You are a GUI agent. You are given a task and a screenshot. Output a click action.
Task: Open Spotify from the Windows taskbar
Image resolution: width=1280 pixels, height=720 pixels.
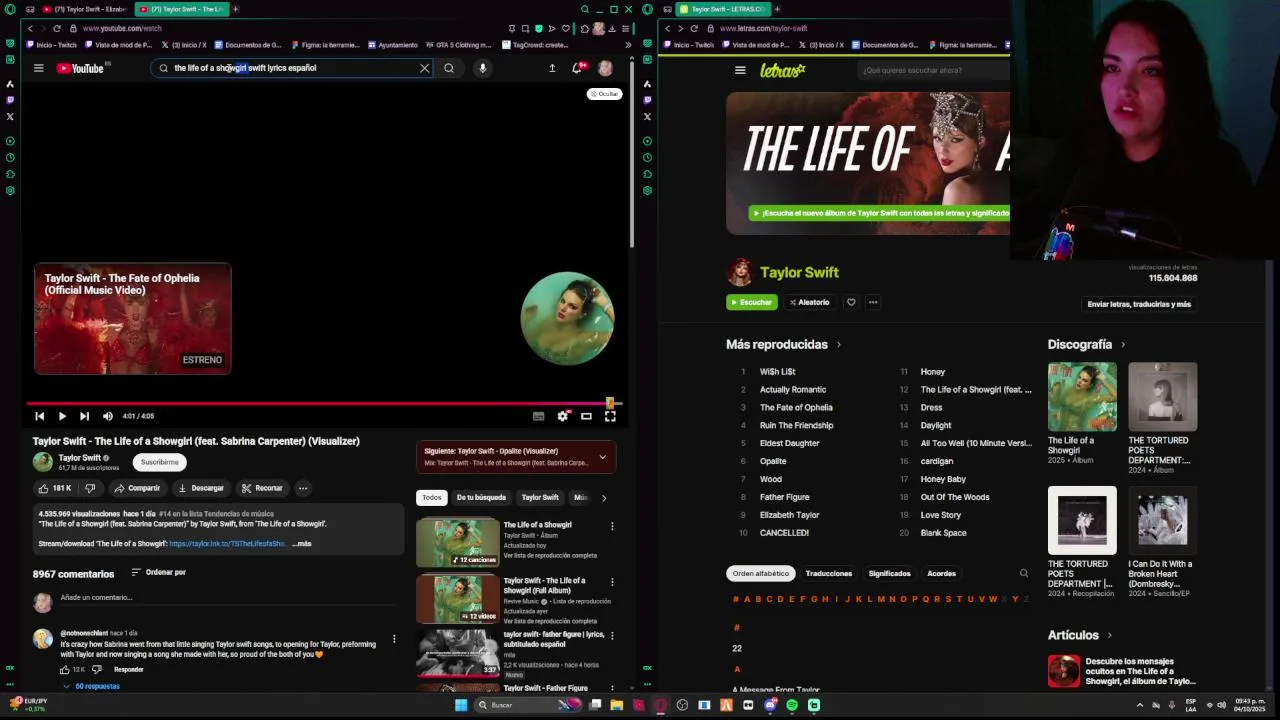pos(792,705)
